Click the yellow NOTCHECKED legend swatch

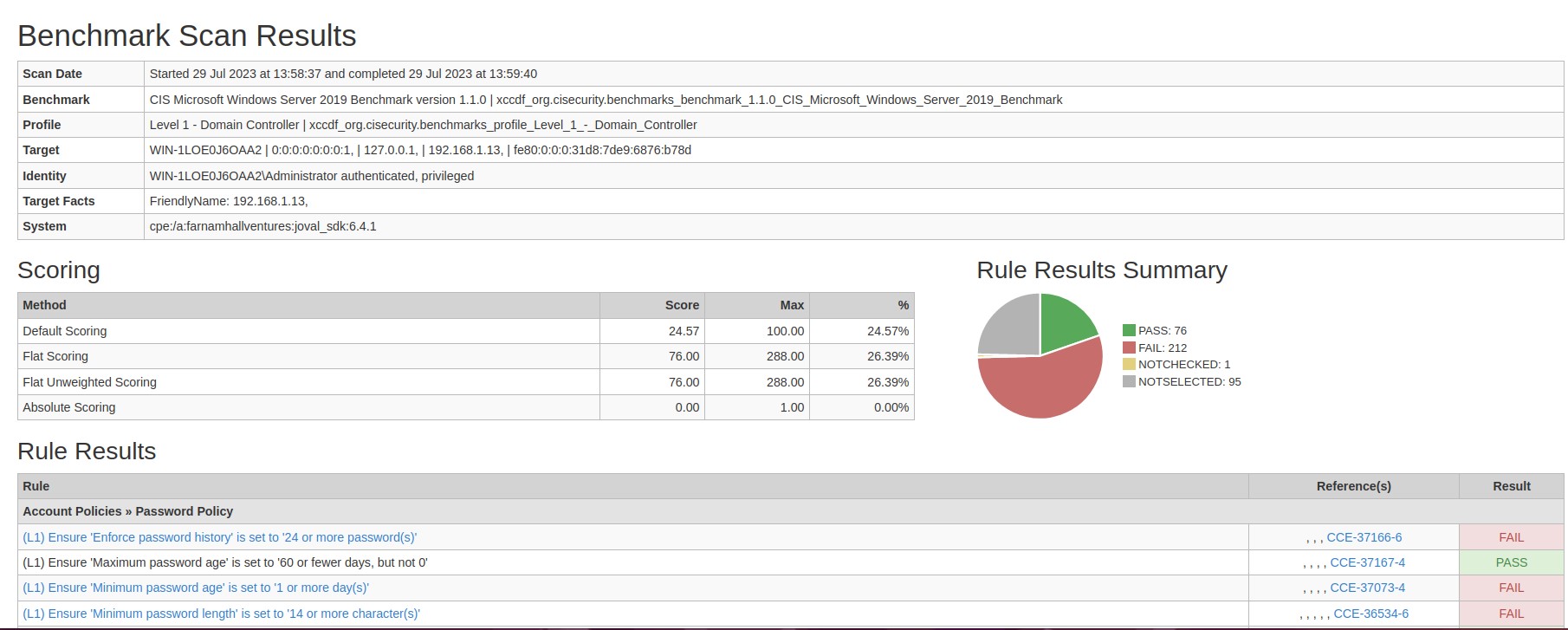tap(1129, 364)
